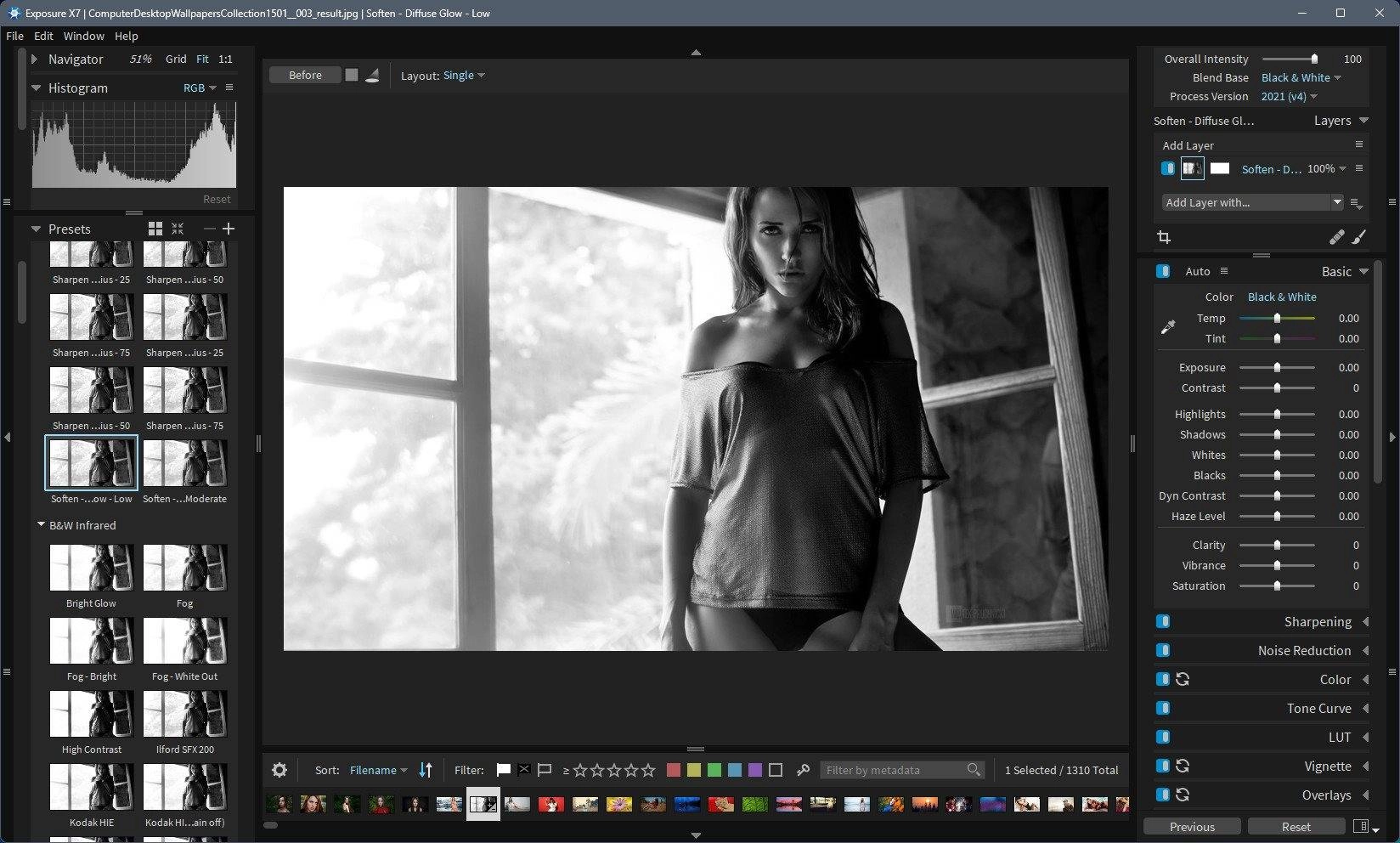
Task: Filter by picked flag icon
Action: tap(503, 770)
